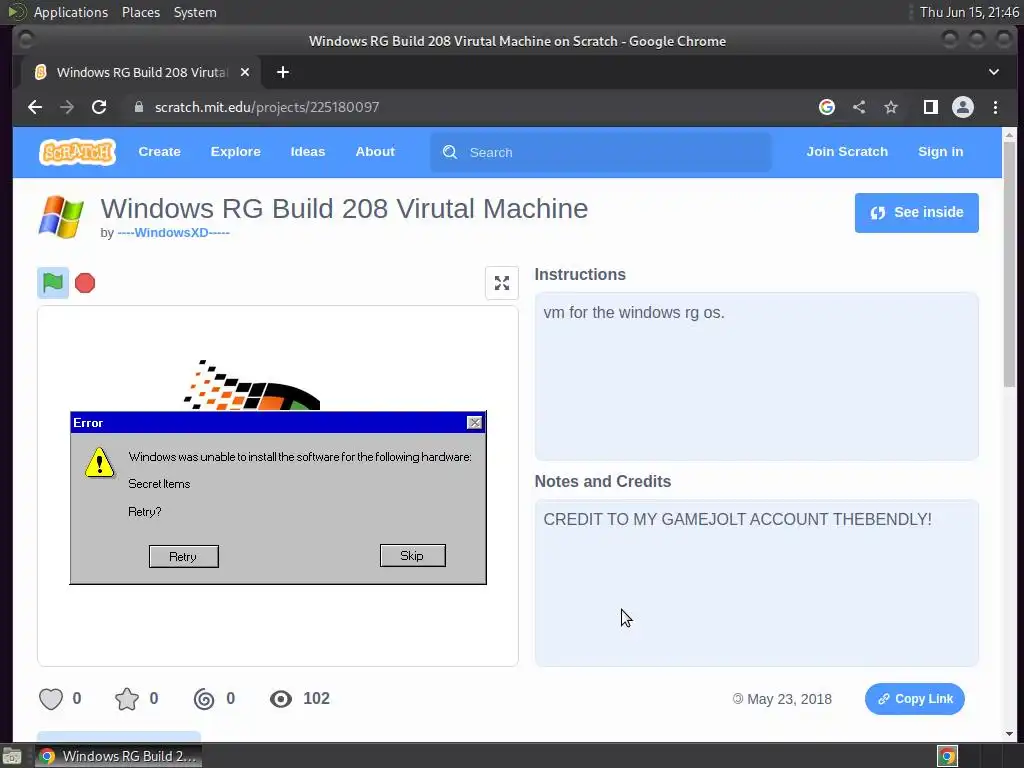Click the clock showing Thu Jun 15
1024x768 pixels.
point(969,12)
